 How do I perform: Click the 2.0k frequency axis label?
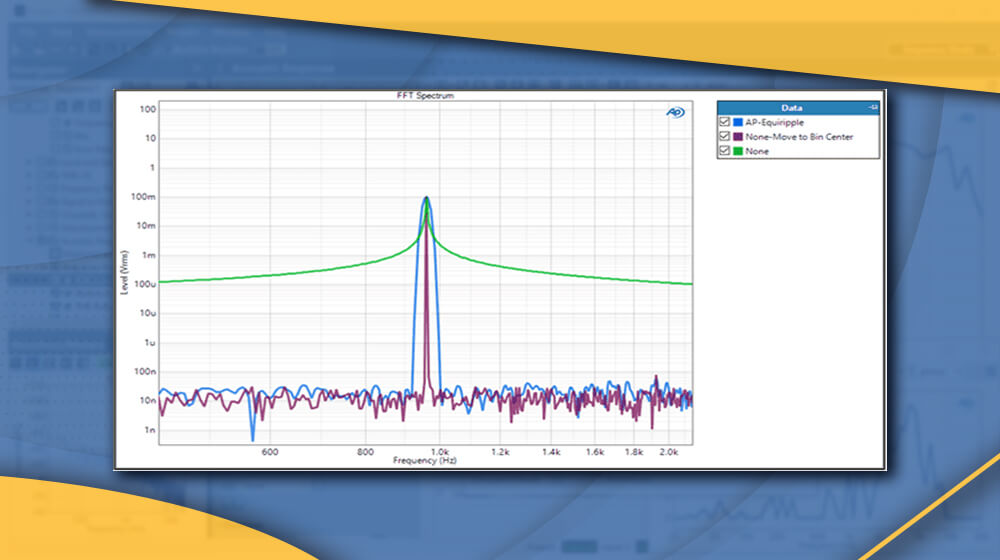(668, 452)
